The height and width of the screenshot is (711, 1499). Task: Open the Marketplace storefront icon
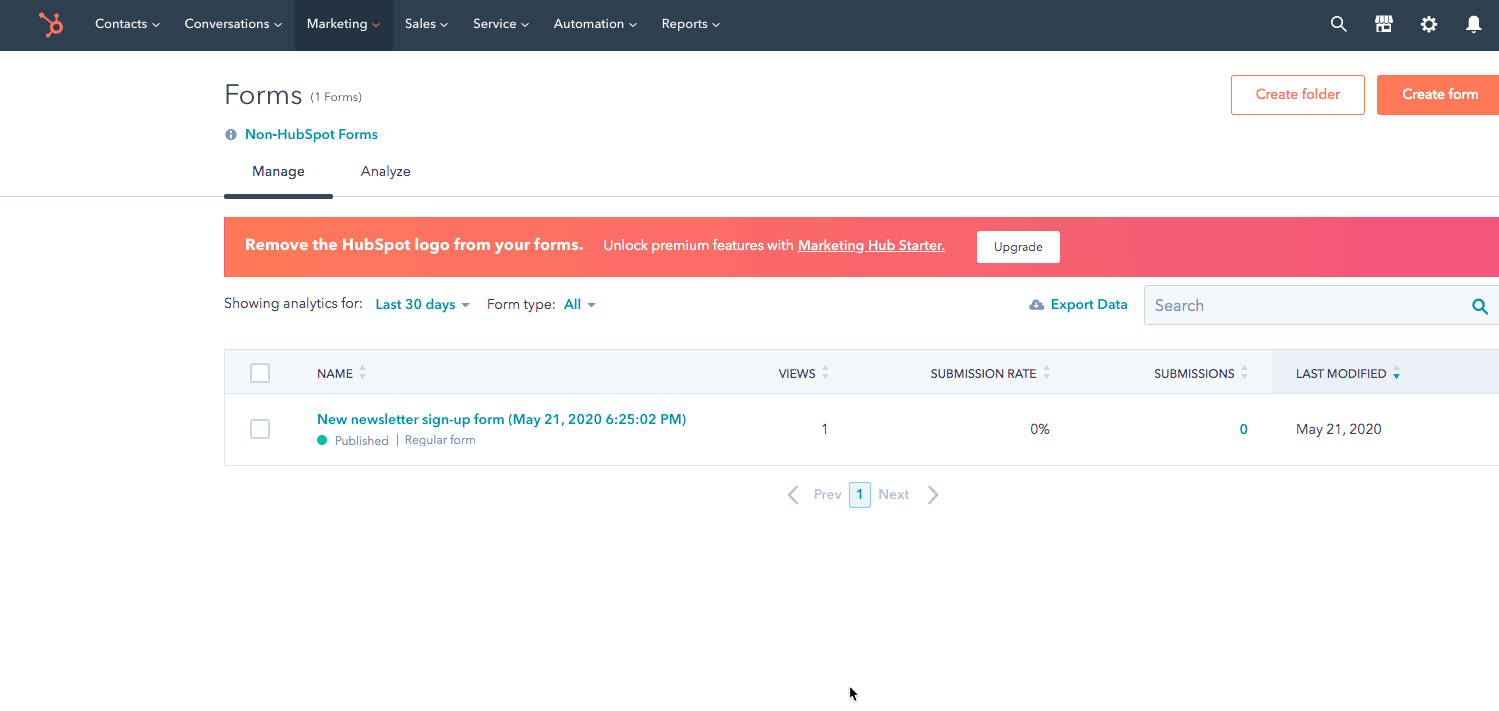point(1384,24)
